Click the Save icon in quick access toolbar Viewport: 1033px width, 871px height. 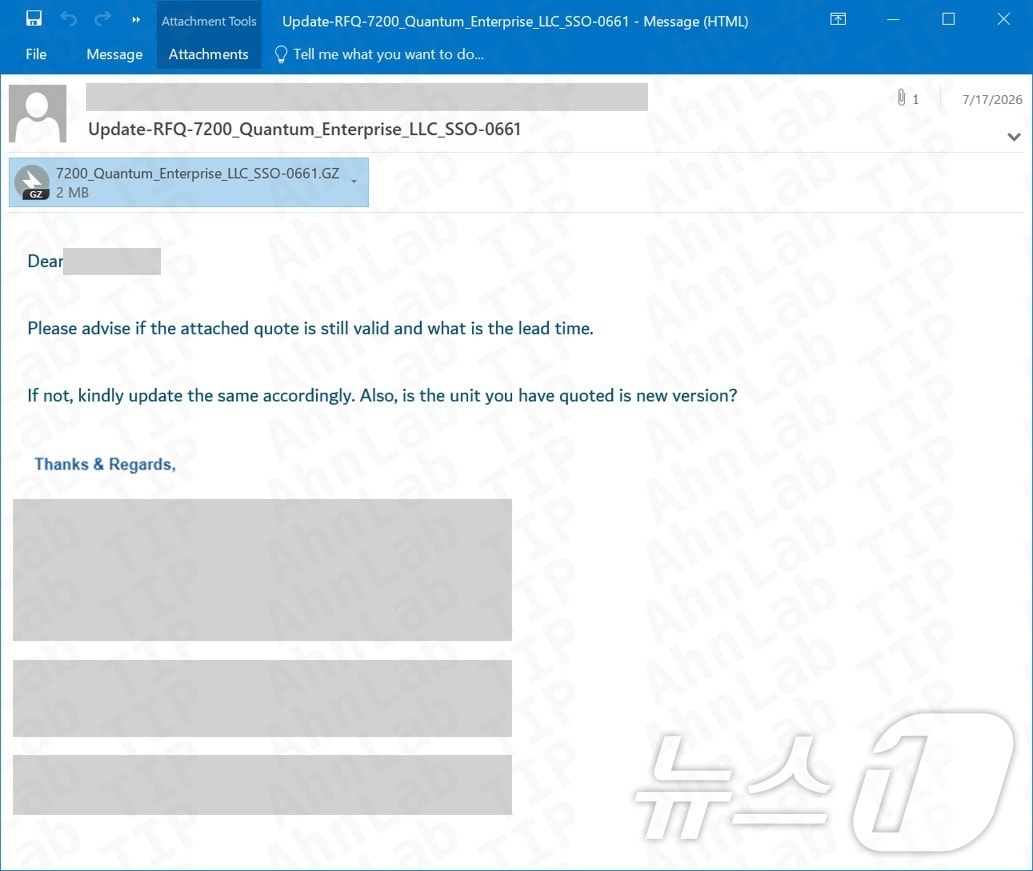[x=34, y=18]
